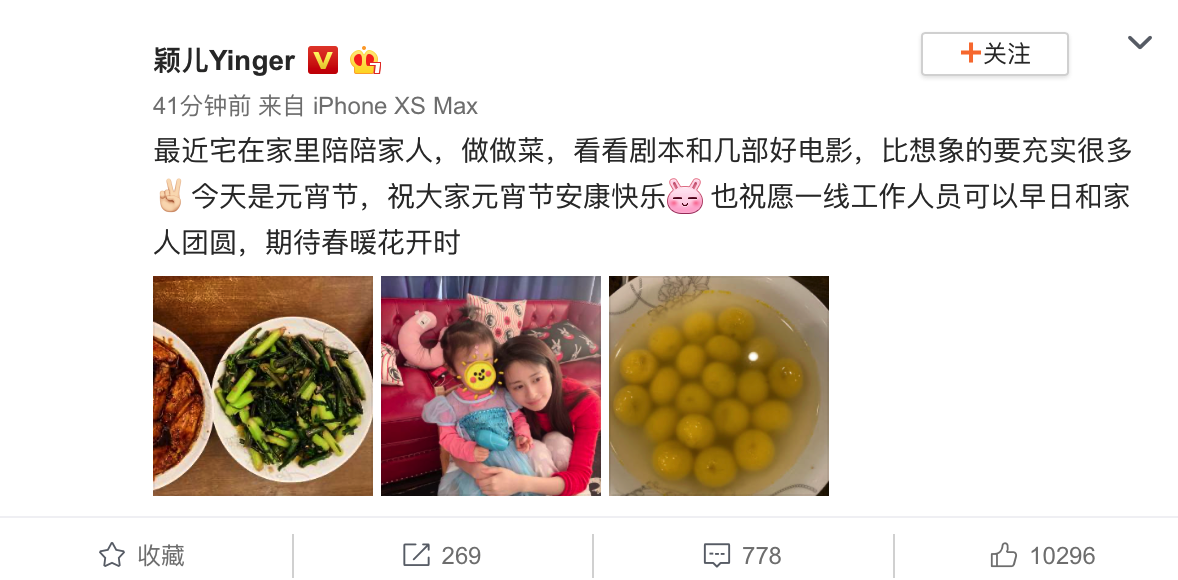
Task: Repost using the 269 count button
Action: click(x=442, y=556)
